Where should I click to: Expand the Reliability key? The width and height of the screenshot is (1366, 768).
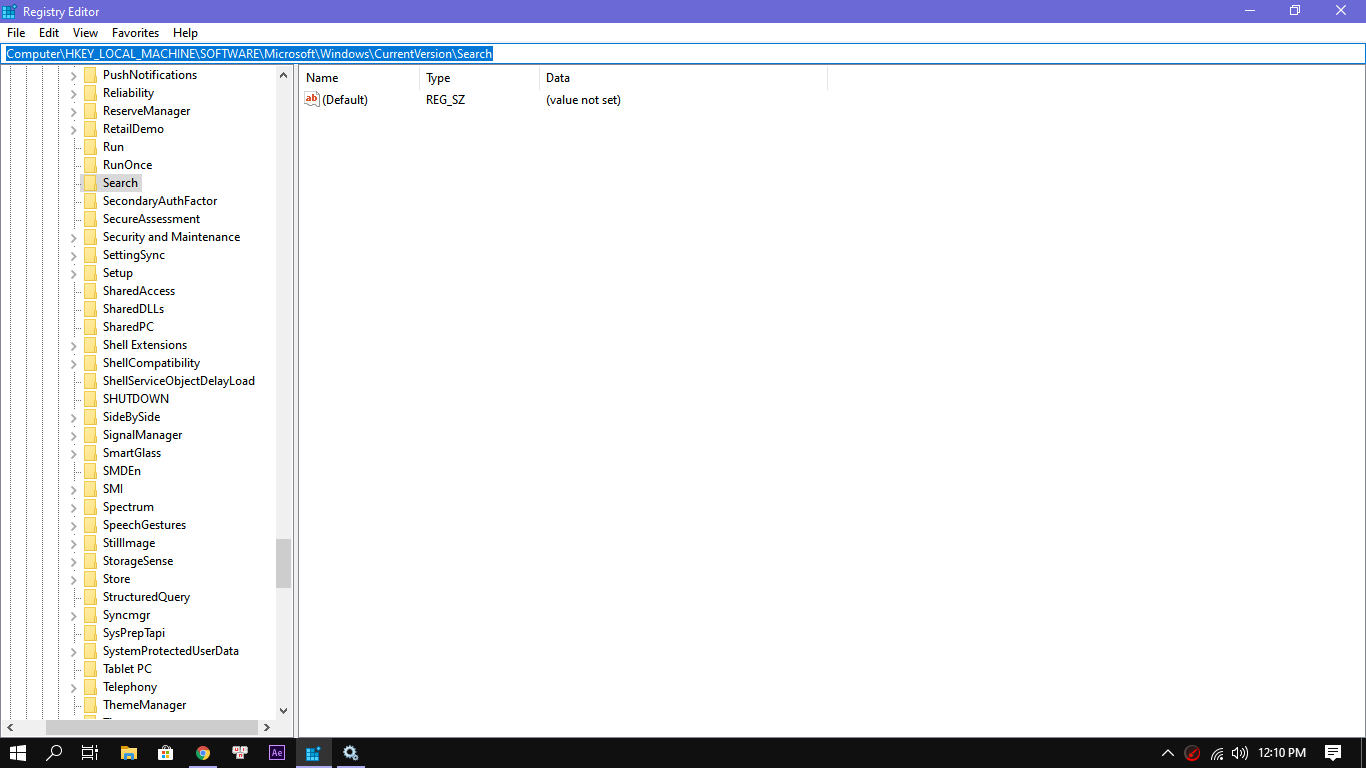pos(74,93)
